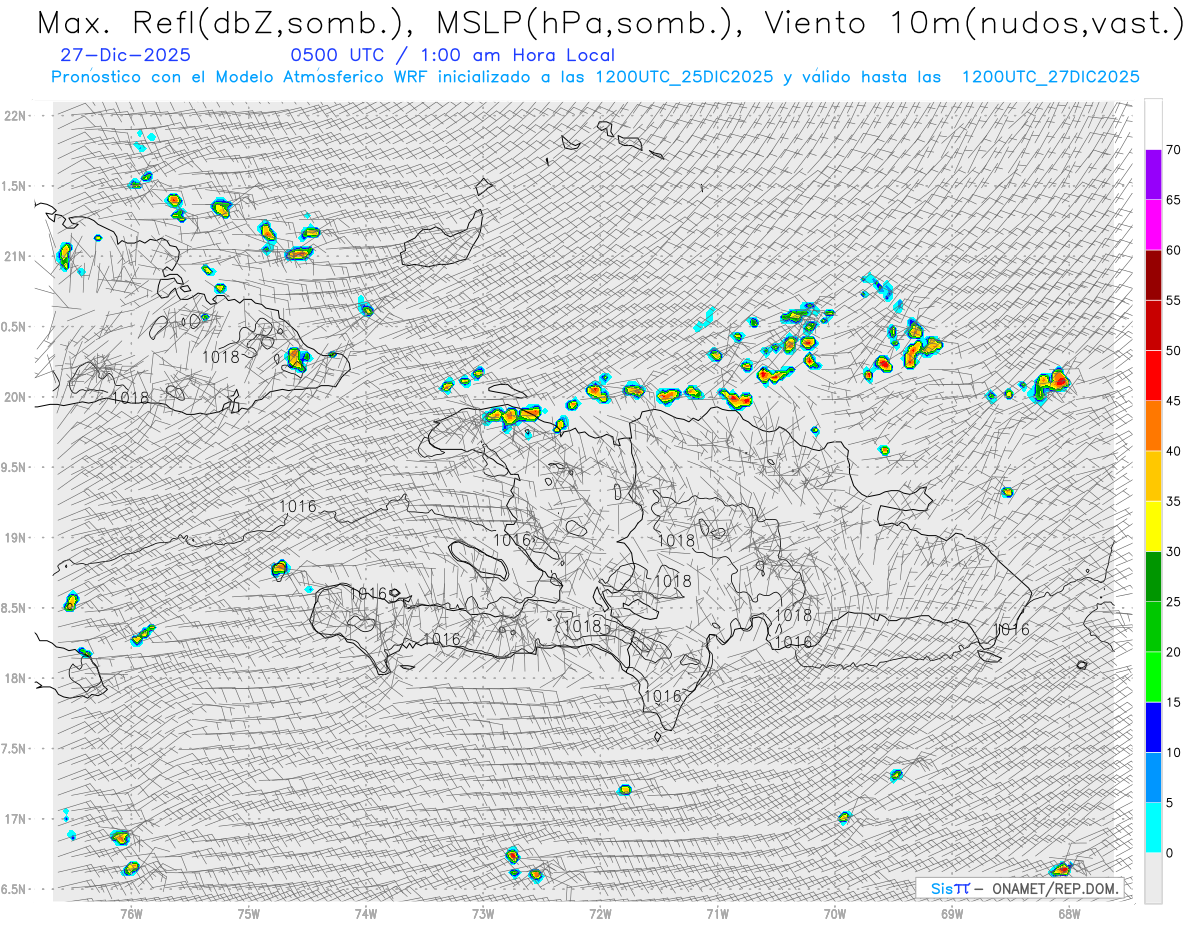Click the light blue 5–10 dBZ colorbar segment
1200x927 pixels.
(1153, 777)
